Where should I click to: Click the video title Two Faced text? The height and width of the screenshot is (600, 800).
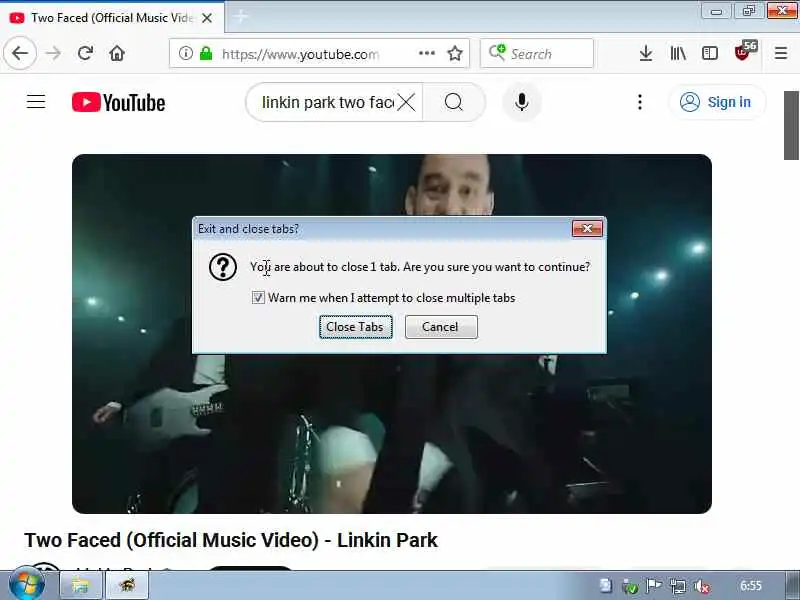[x=231, y=540]
